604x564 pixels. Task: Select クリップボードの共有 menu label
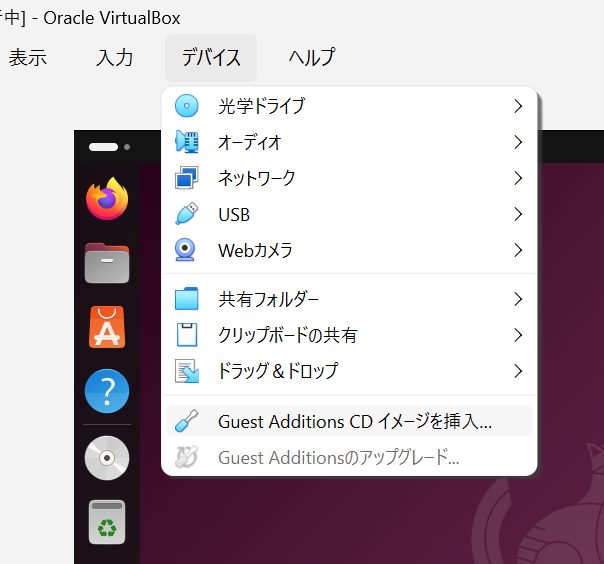tap(288, 335)
